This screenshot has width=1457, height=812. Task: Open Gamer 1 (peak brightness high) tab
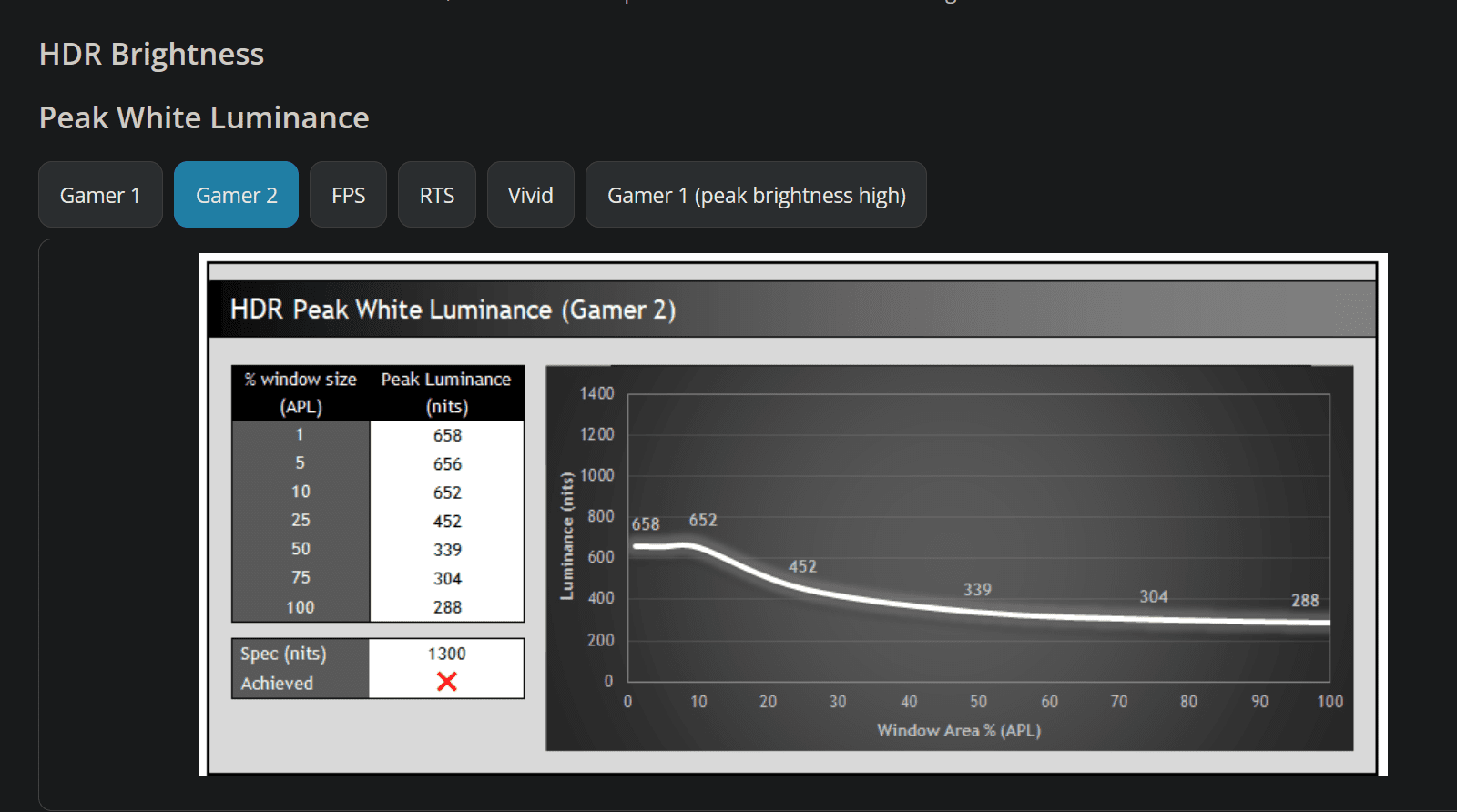pyautogui.click(x=756, y=195)
